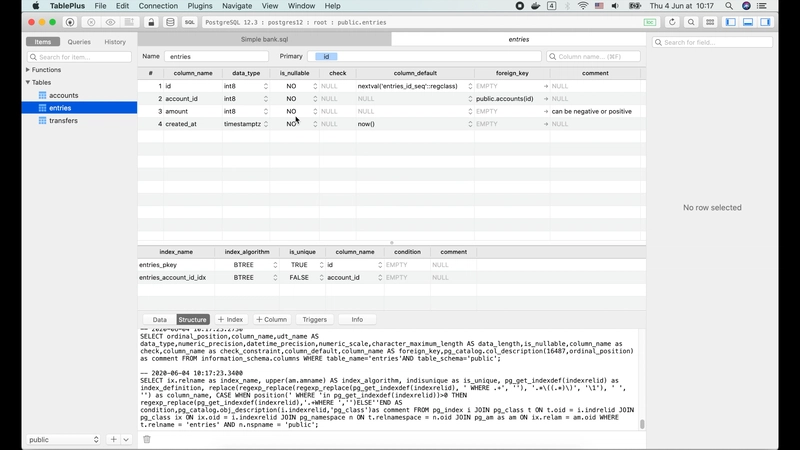Click the commit changes toolbar icon
The image size is (800, 450).
point(130,22)
